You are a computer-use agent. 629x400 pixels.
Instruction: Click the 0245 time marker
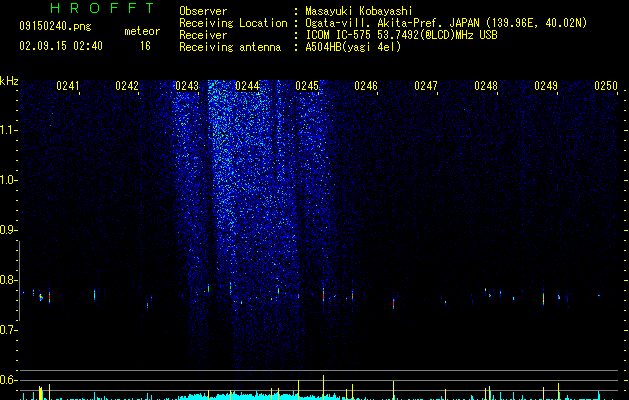tap(307, 86)
